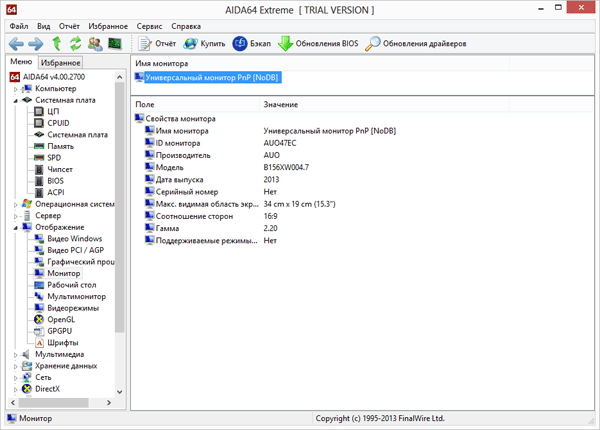Screen dimensions: 600x430
Task: Expand the DirectX tree node
Action: [16, 389]
